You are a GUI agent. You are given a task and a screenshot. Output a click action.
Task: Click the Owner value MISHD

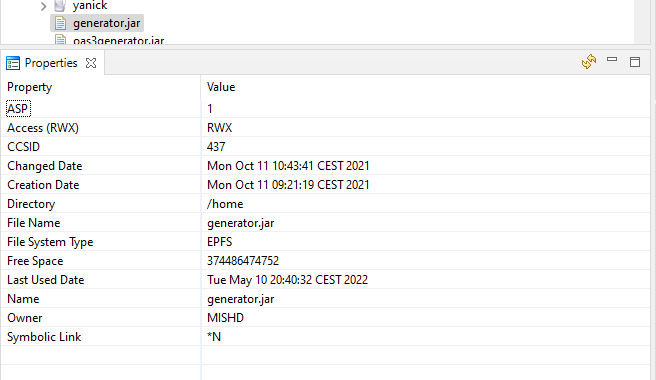[x=225, y=318]
